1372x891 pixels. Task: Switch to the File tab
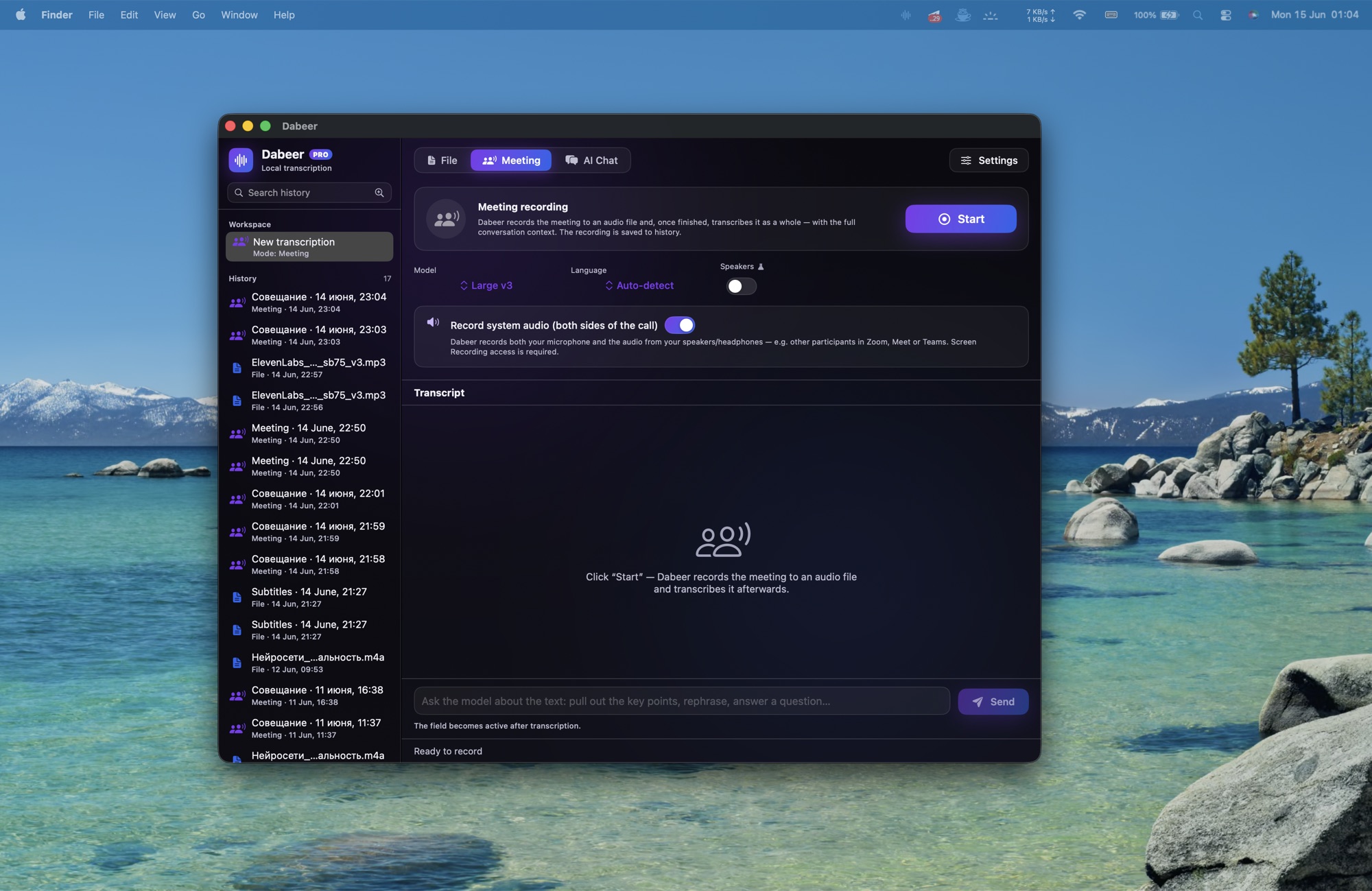tap(442, 161)
